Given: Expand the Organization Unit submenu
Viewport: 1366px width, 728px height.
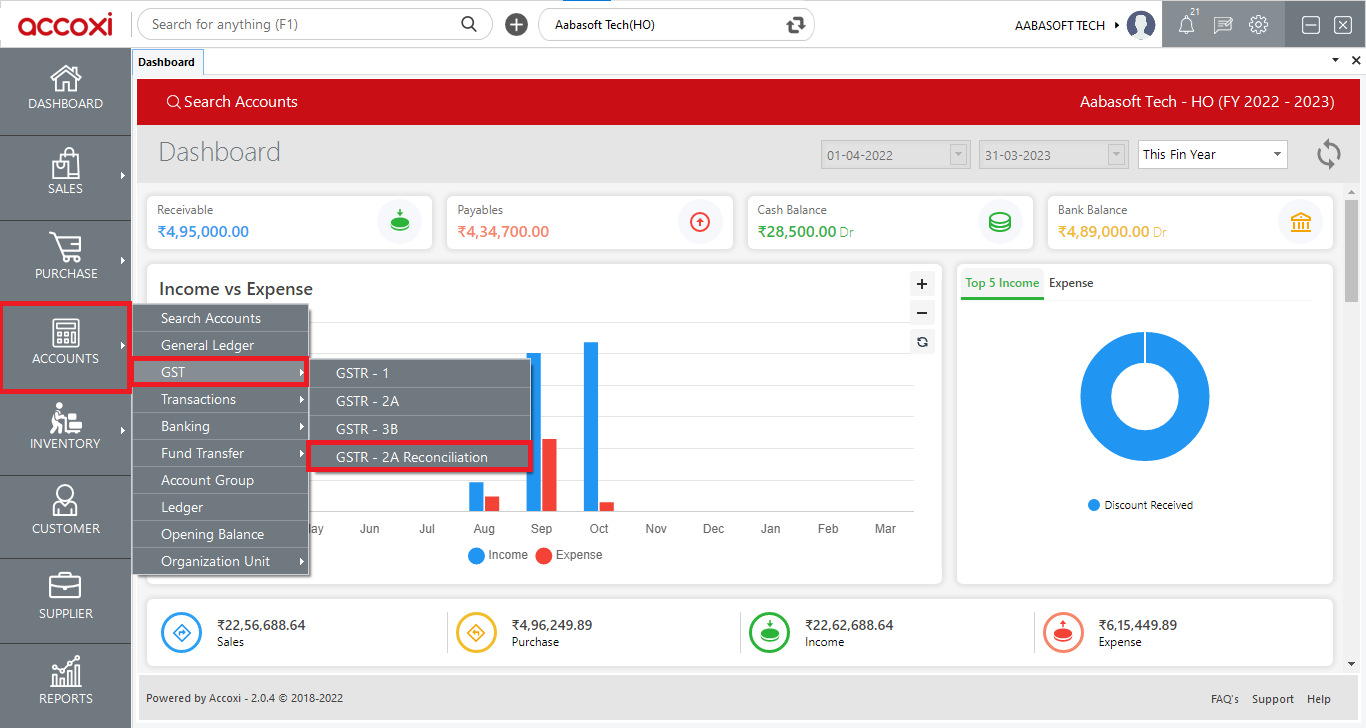Looking at the screenshot, I should tap(220, 561).
